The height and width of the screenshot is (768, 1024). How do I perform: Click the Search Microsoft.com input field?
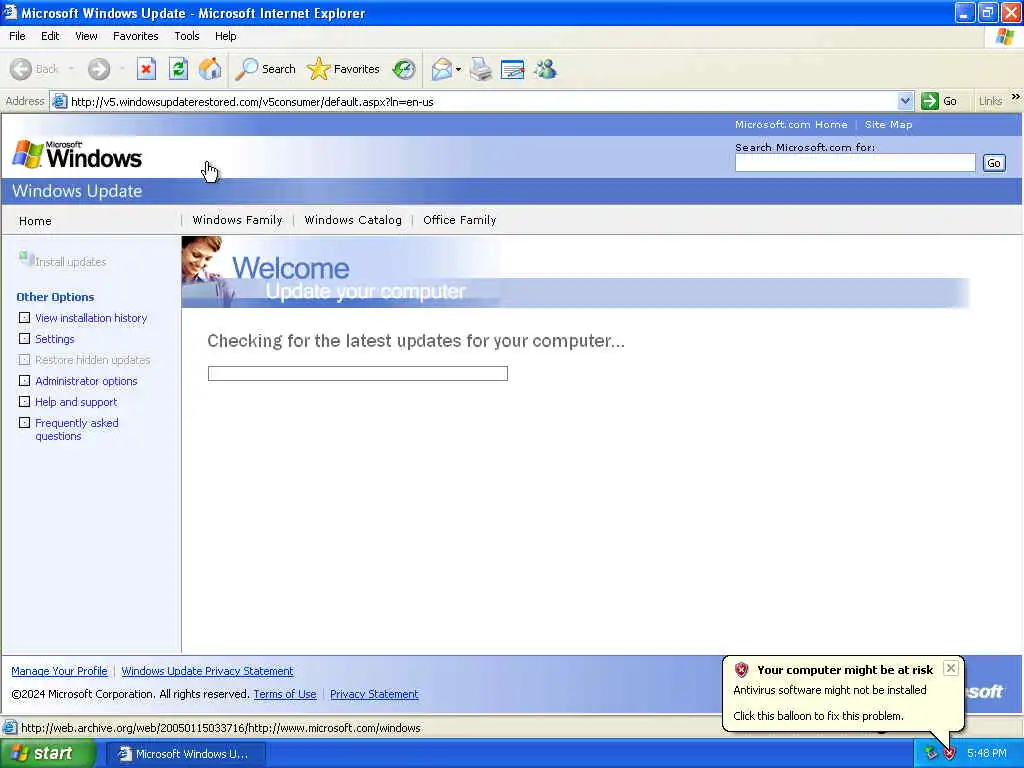[x=855, y=163]
